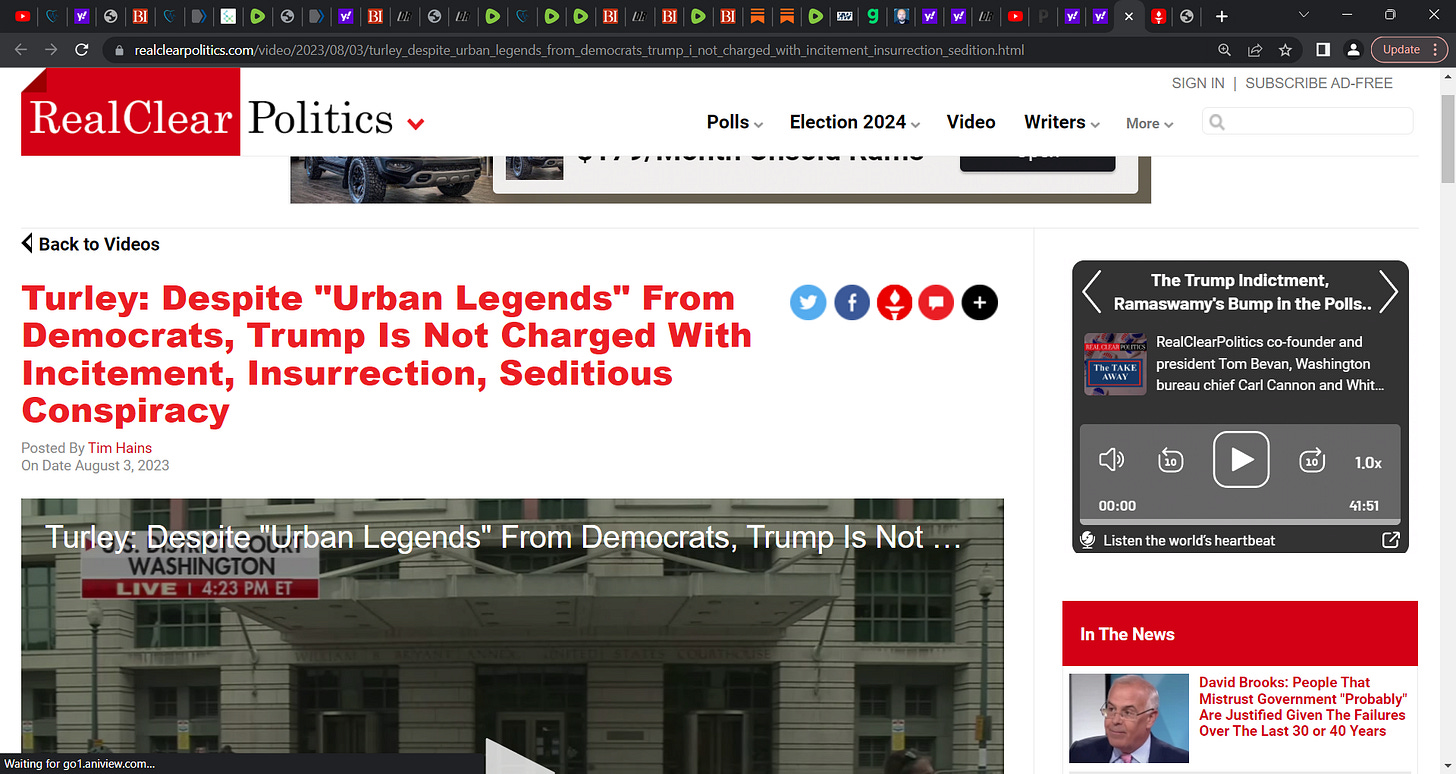Image resolution: width=1456 pixels, height=774 pixels.
Task: Open the tab search chevron in title bar
Action: tap(1303, 15)
